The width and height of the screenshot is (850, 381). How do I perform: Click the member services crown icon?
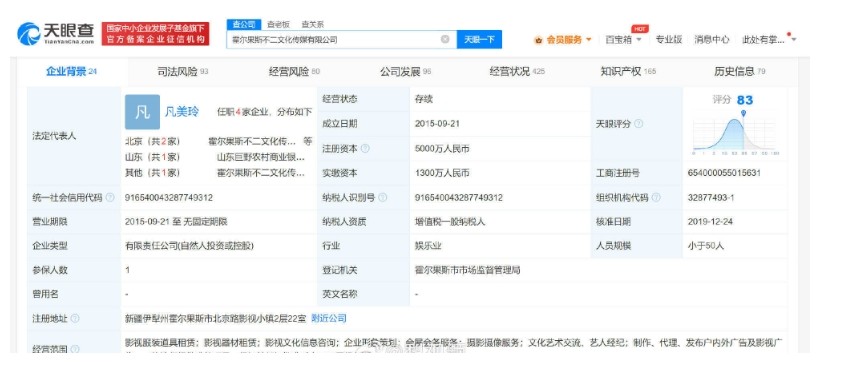tap(538, 40)
